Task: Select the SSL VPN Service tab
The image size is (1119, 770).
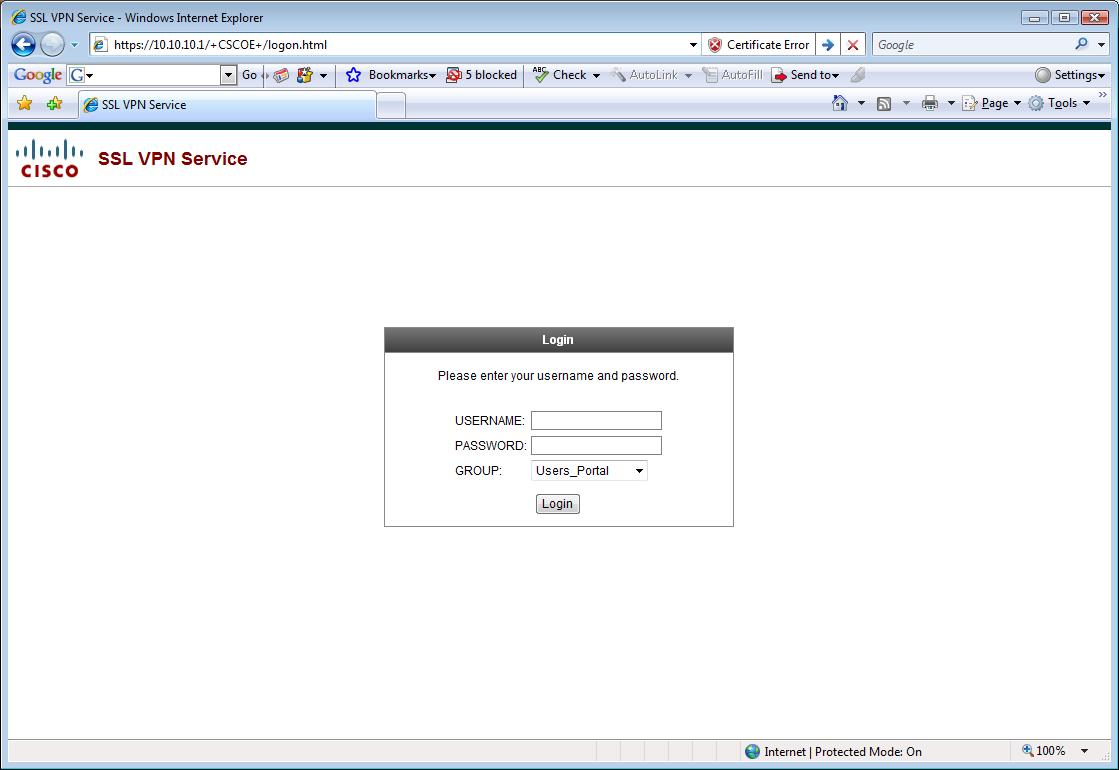Action: (x=226, y=104)
